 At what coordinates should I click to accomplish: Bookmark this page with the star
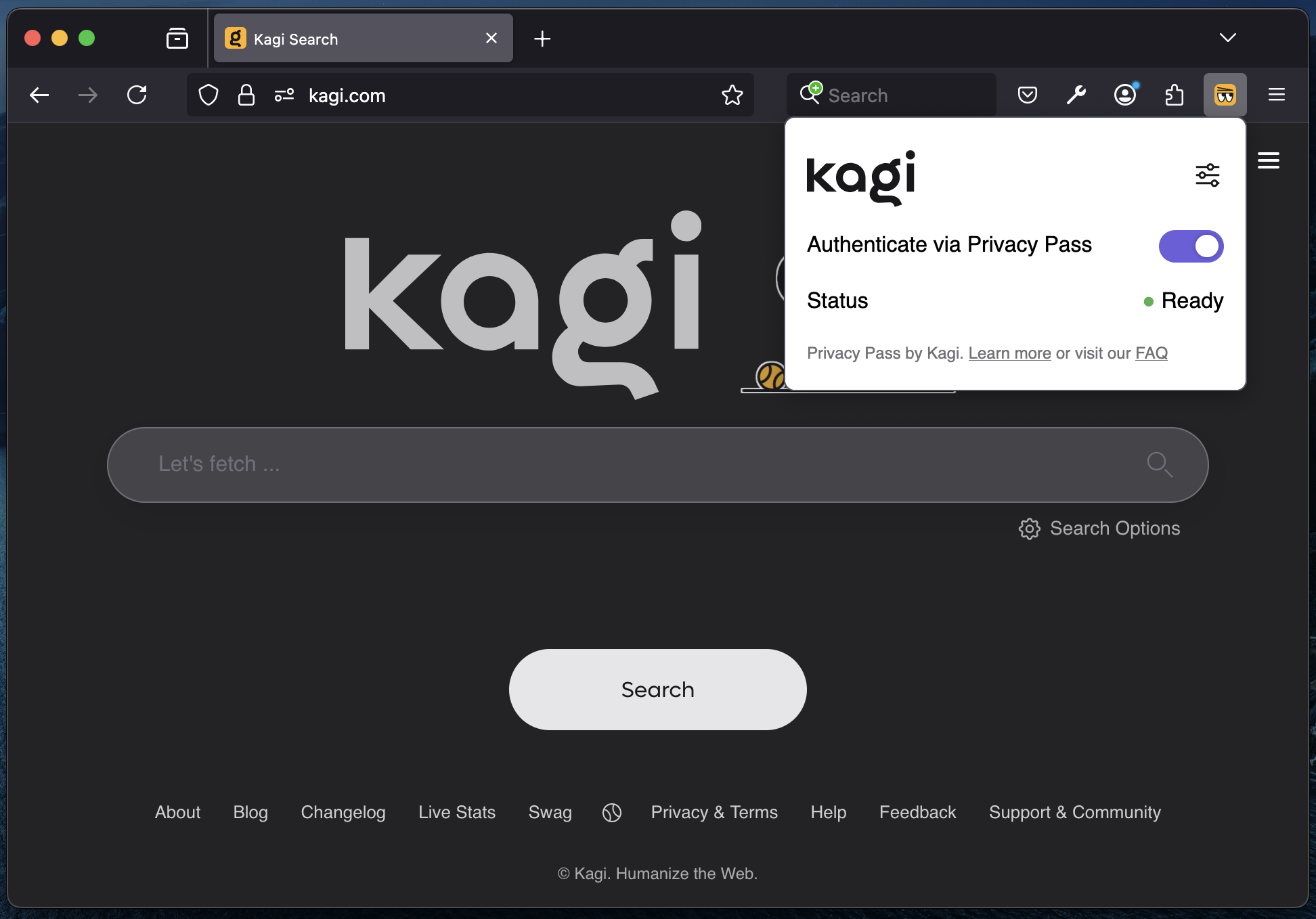point(732,95)
